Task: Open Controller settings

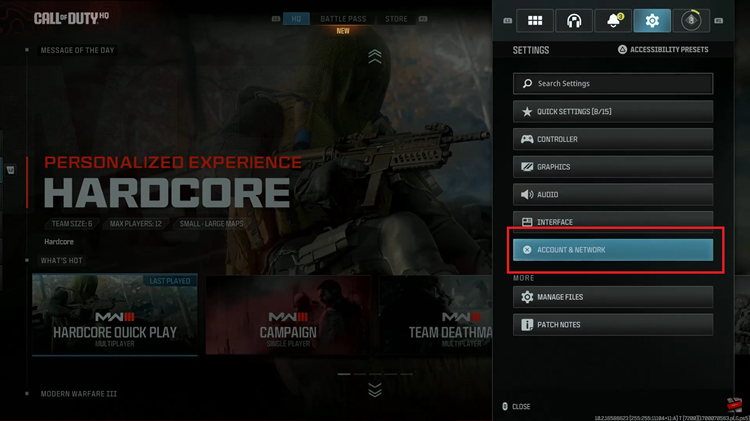Action: click(x=613, y=139)
